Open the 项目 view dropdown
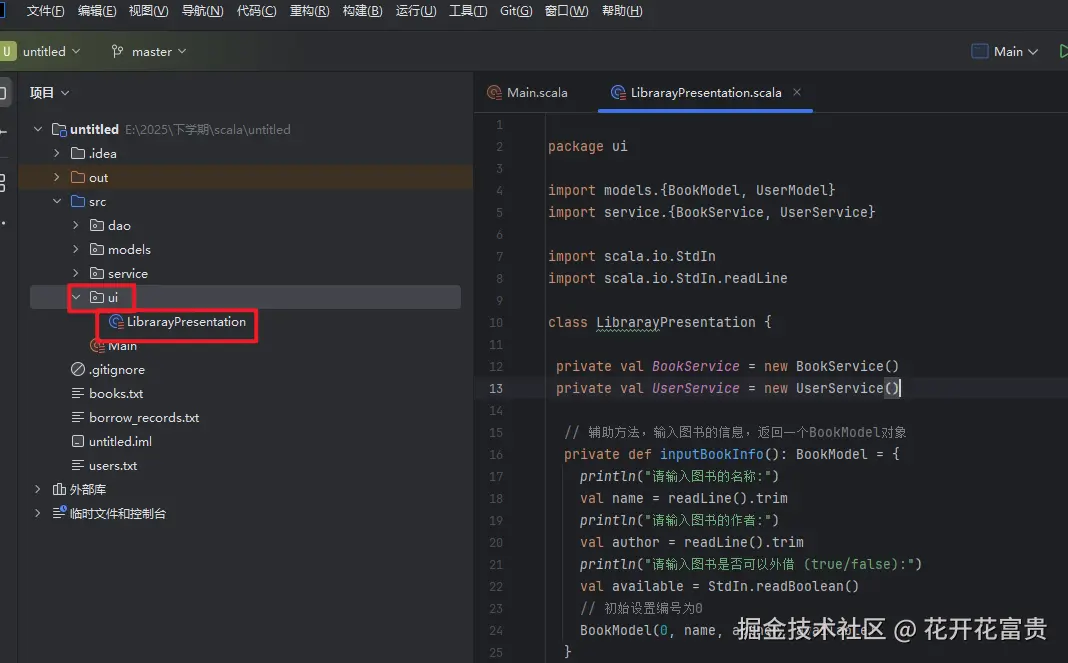1068x663 pixels. (x=49, y=93)
